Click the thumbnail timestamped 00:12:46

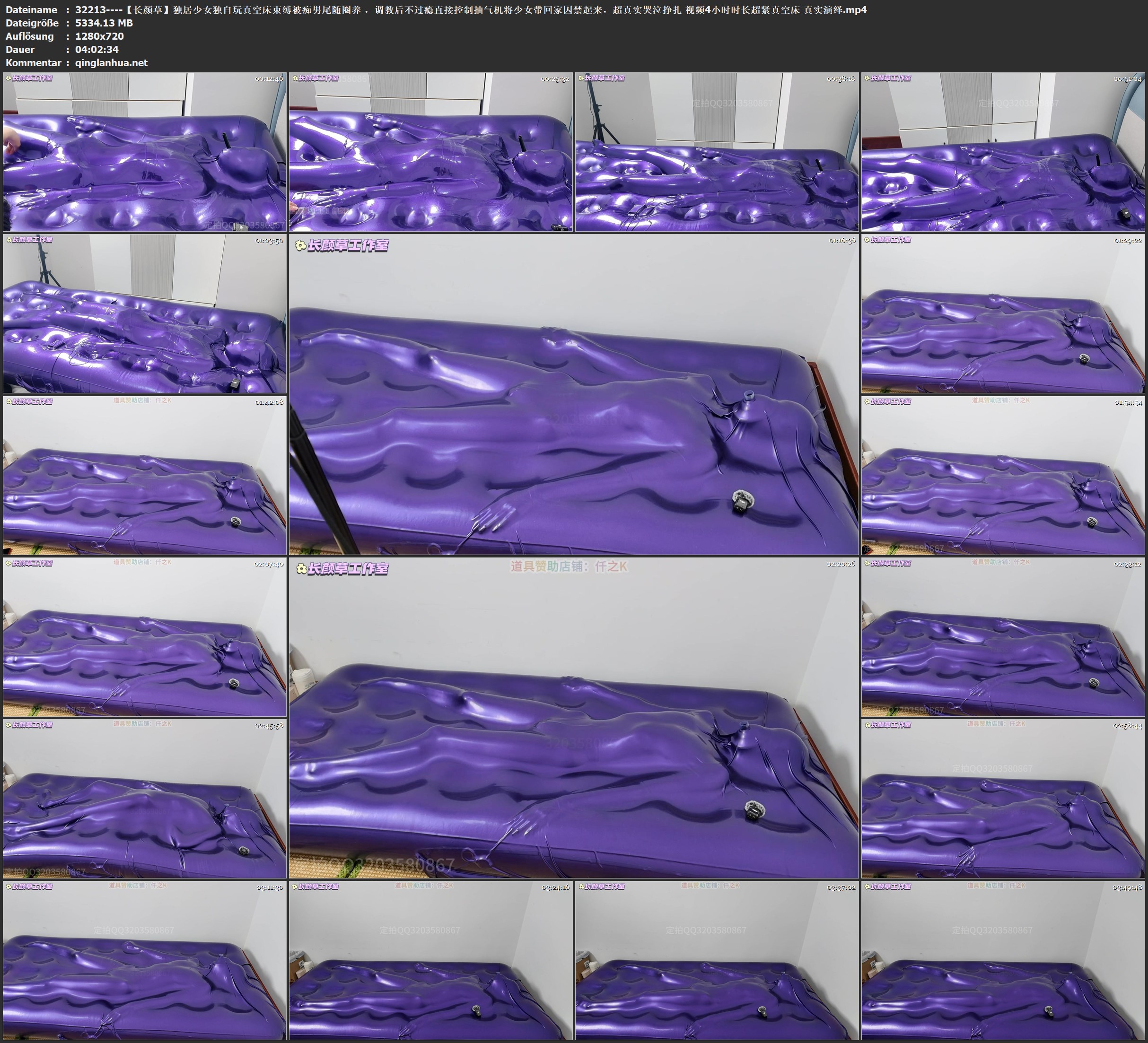coord(145,152)
